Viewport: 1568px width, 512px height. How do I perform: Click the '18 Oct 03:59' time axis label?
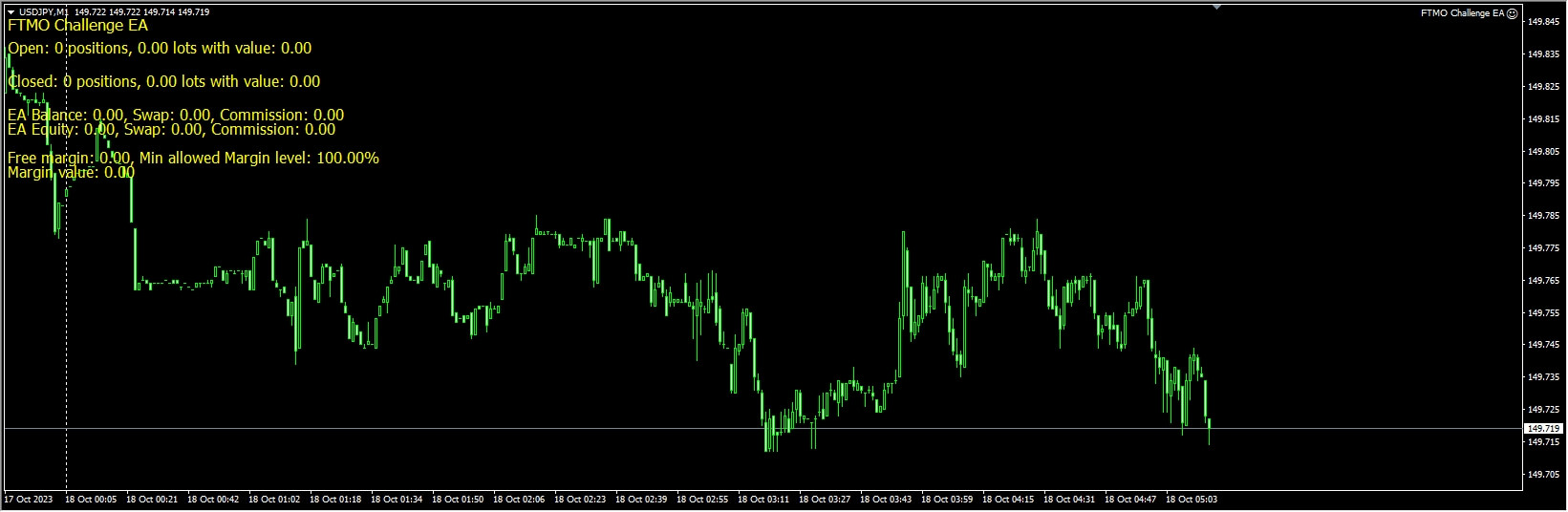point(947,500)
